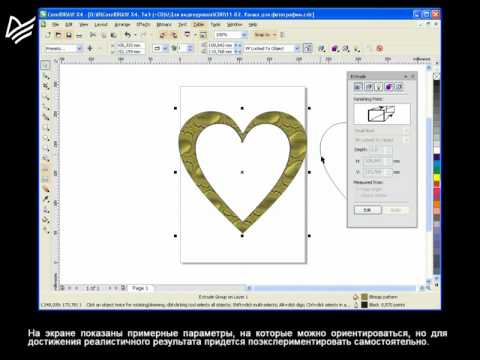Click the depth value field on property bar
This screenshot has width=480, height=360.
point(184,49)
